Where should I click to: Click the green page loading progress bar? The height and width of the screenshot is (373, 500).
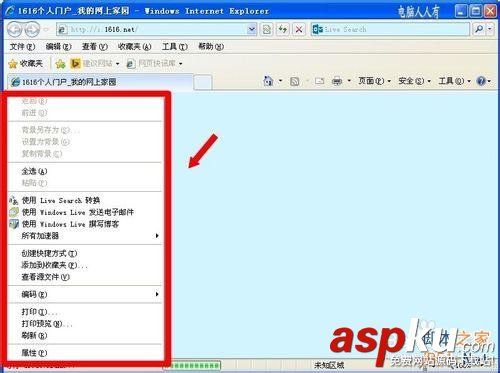(193, 366)
